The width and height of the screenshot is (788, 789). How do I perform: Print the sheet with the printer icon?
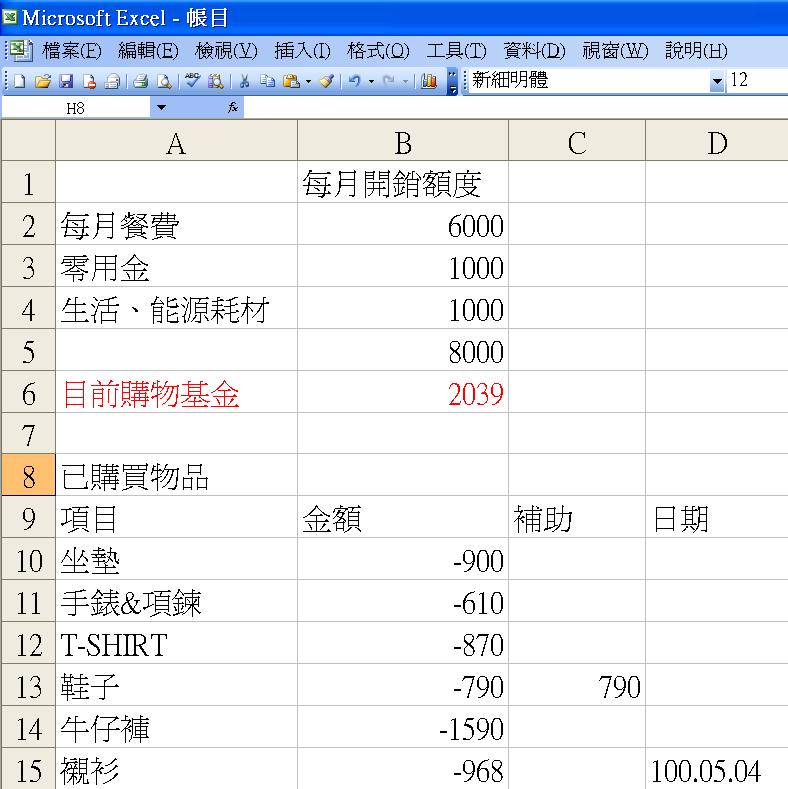(141, 81)
